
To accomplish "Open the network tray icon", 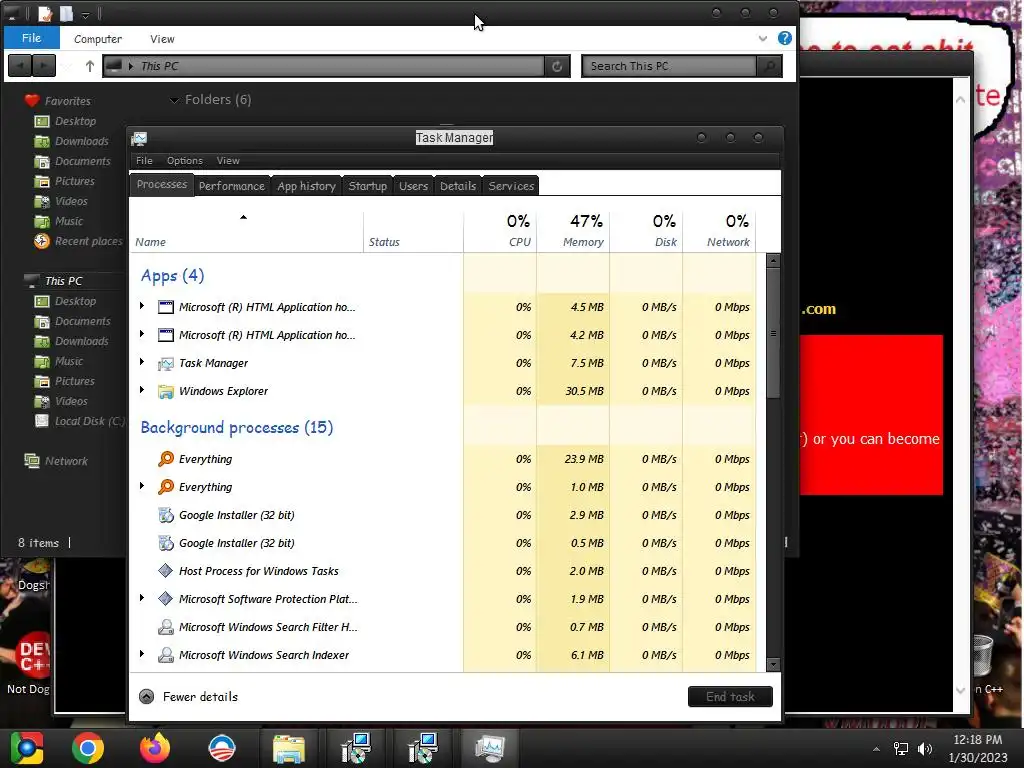I will coord(901,748).
